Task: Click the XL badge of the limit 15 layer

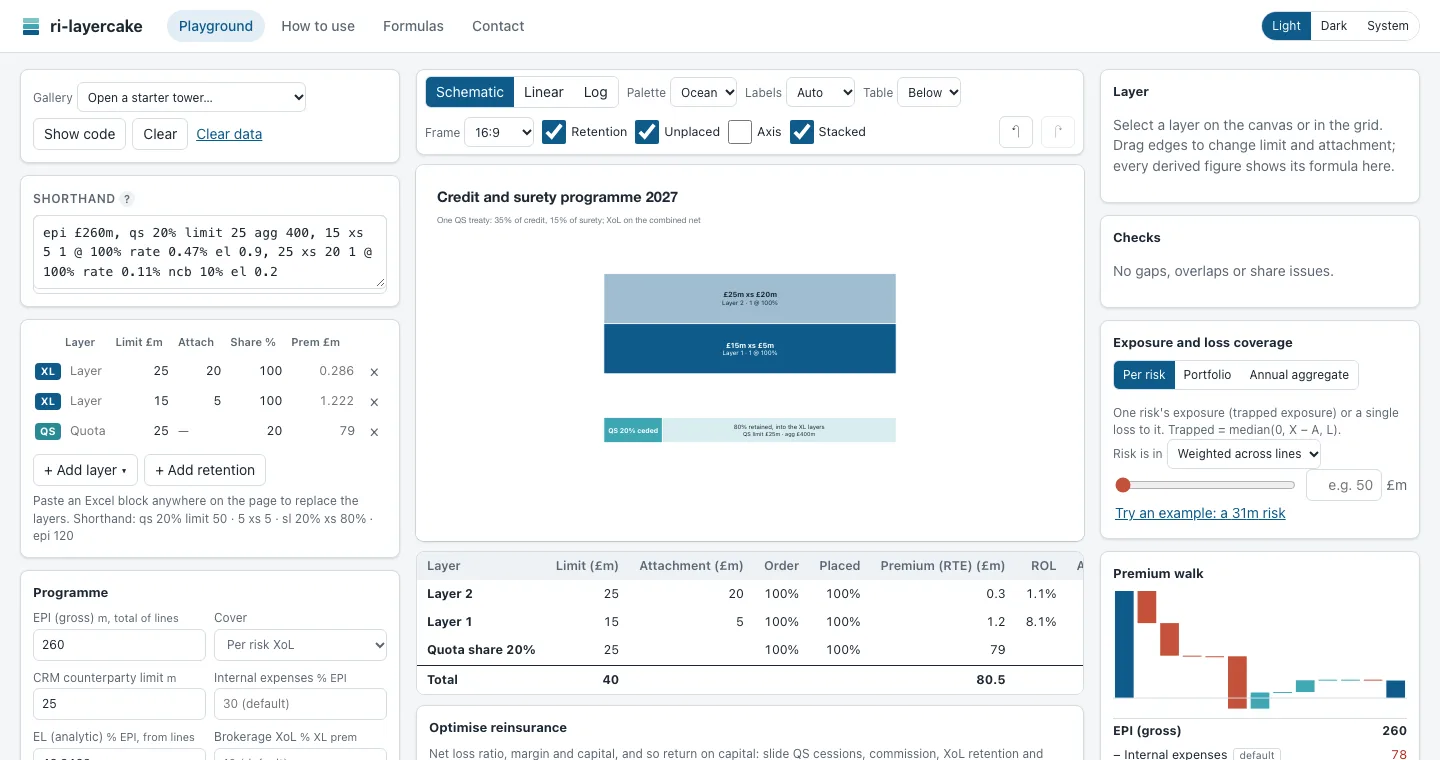Action: [48, 401]
